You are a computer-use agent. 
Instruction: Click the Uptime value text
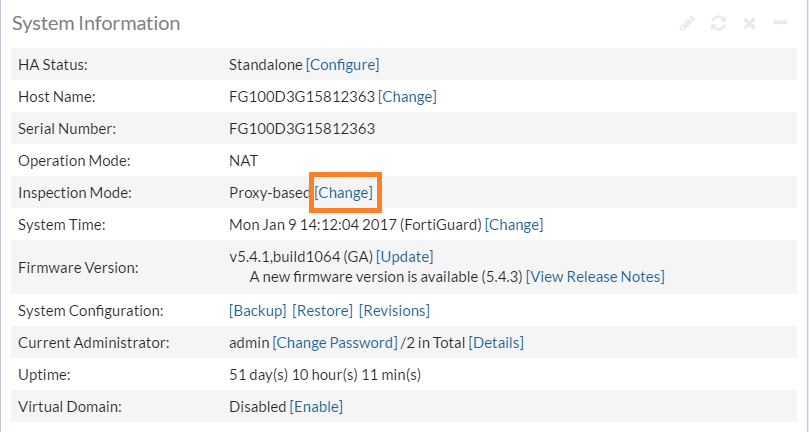(325, 374)
